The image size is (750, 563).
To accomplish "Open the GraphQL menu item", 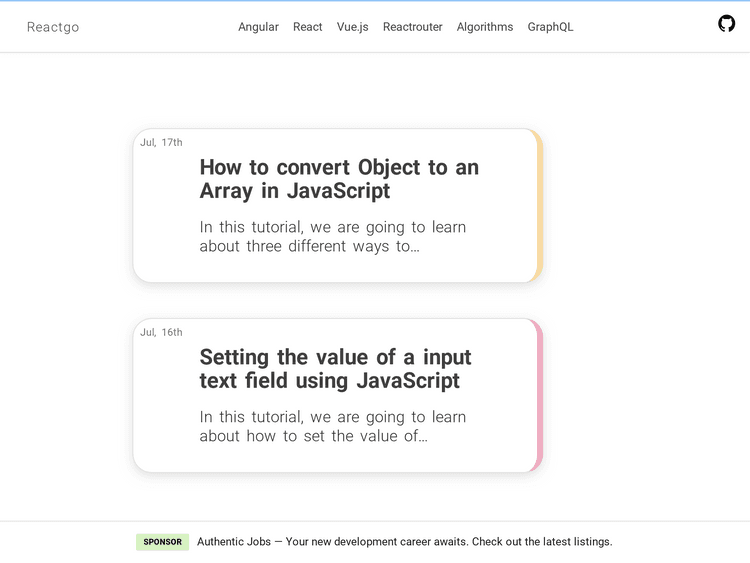I will (x=550, y=27).
